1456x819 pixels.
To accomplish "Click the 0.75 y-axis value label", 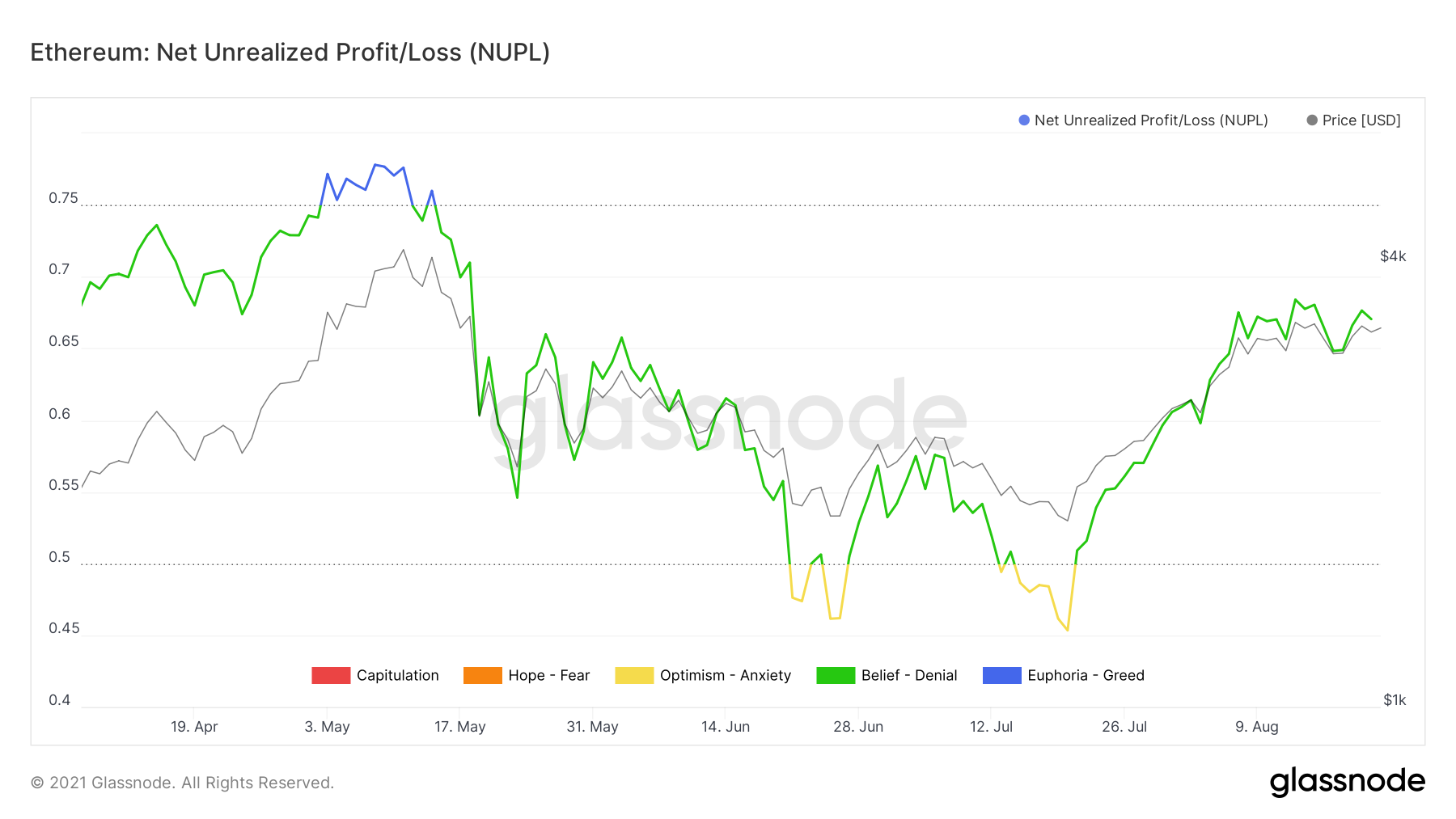I will 63,198.
